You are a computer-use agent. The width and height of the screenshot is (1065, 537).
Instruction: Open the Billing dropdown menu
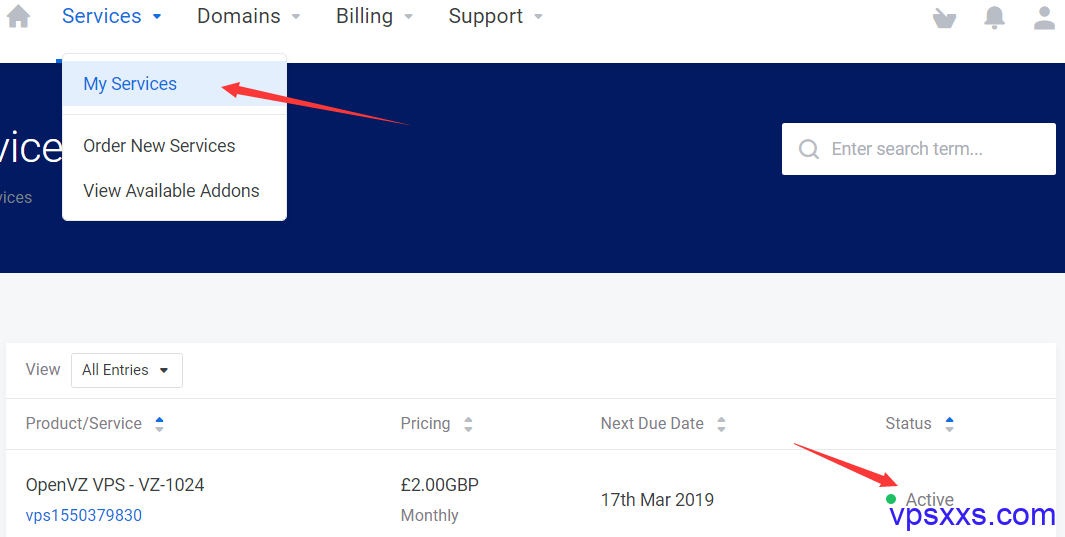point(374,16)
